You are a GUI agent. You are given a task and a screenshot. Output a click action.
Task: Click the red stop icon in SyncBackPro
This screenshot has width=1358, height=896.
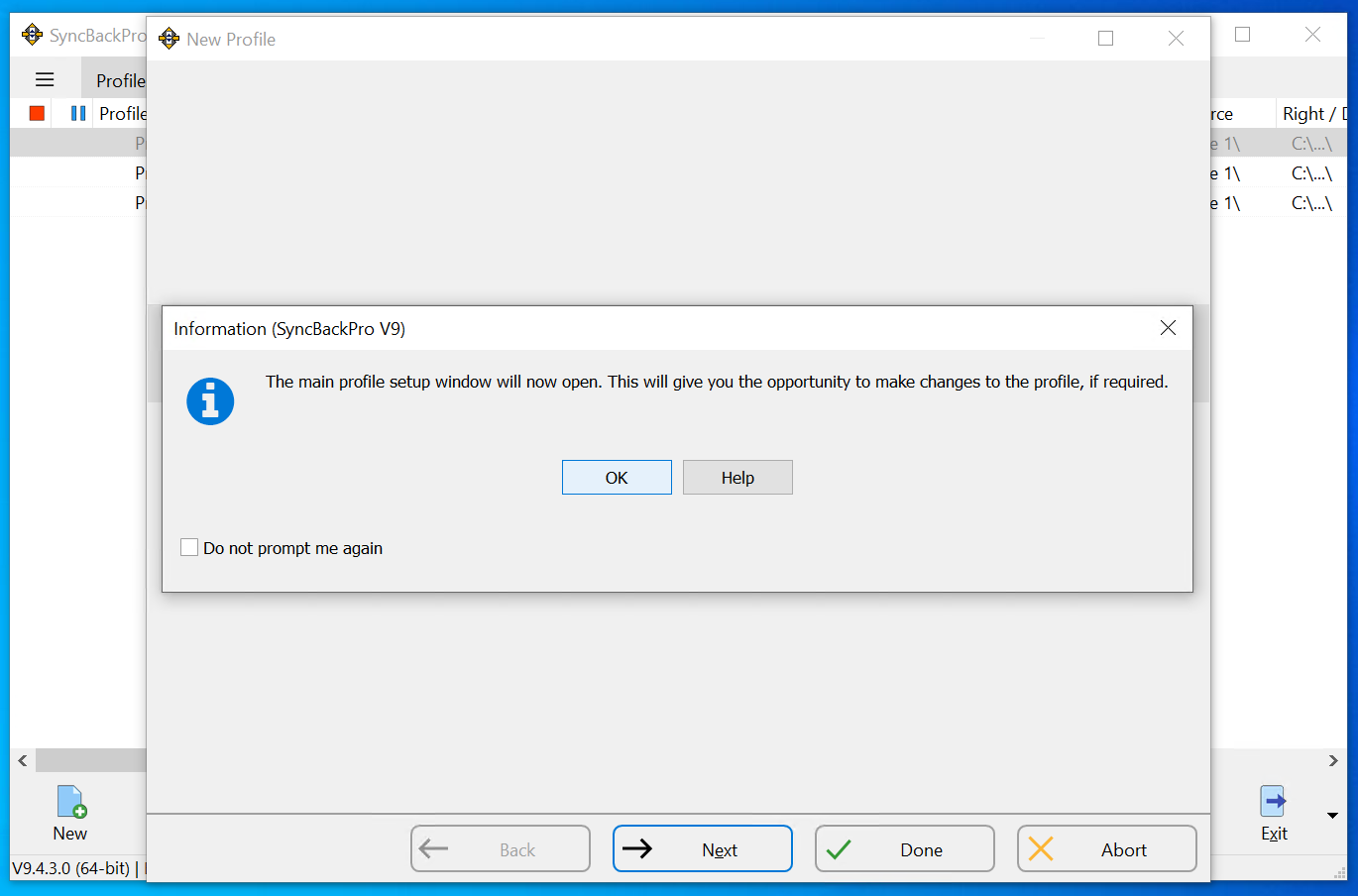tap(37, 113)
